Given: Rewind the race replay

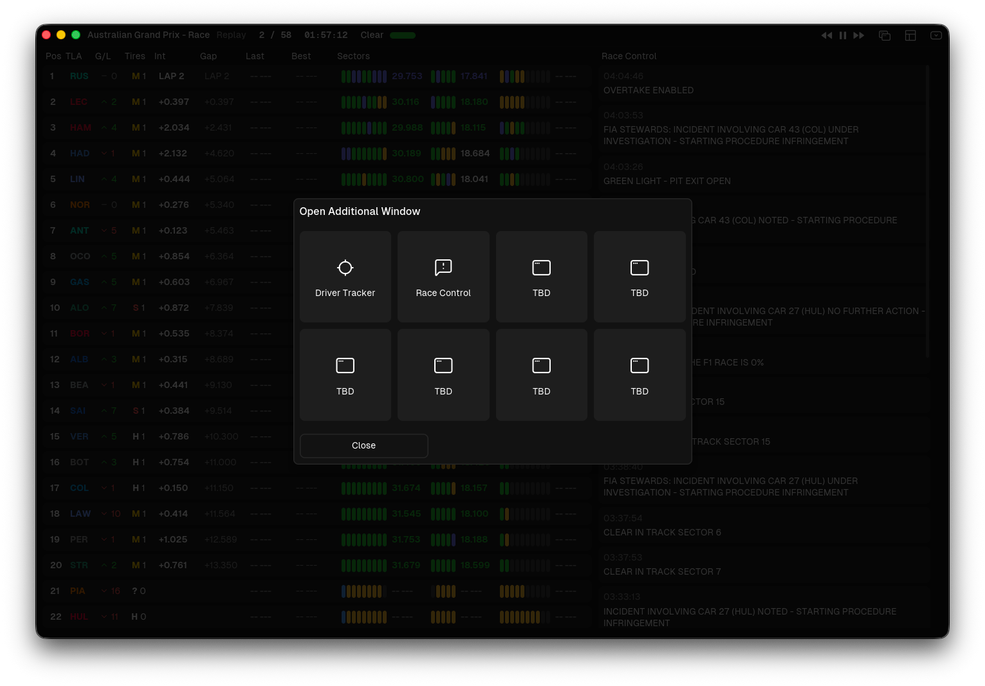Looking at the screenshot, I should [x=827, y=35].
